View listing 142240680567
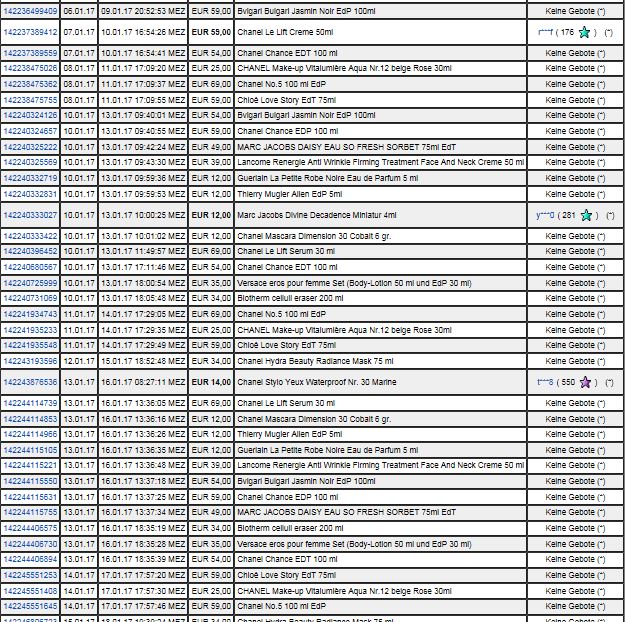This screenshot has width=625, height=622. [30, 267]
